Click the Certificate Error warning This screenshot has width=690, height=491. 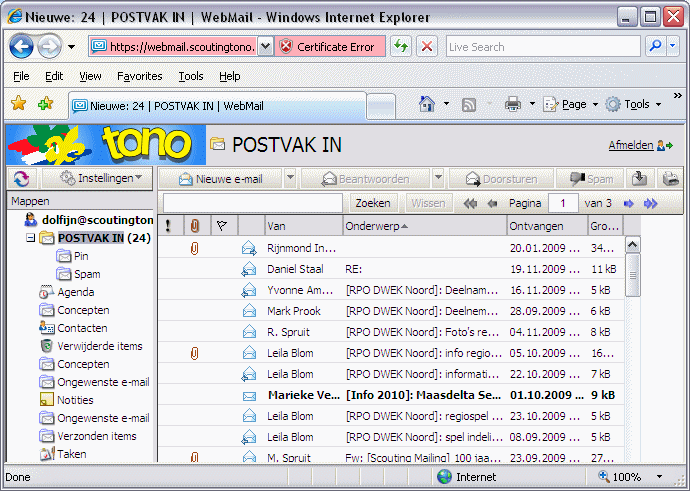tap(327, 46)
